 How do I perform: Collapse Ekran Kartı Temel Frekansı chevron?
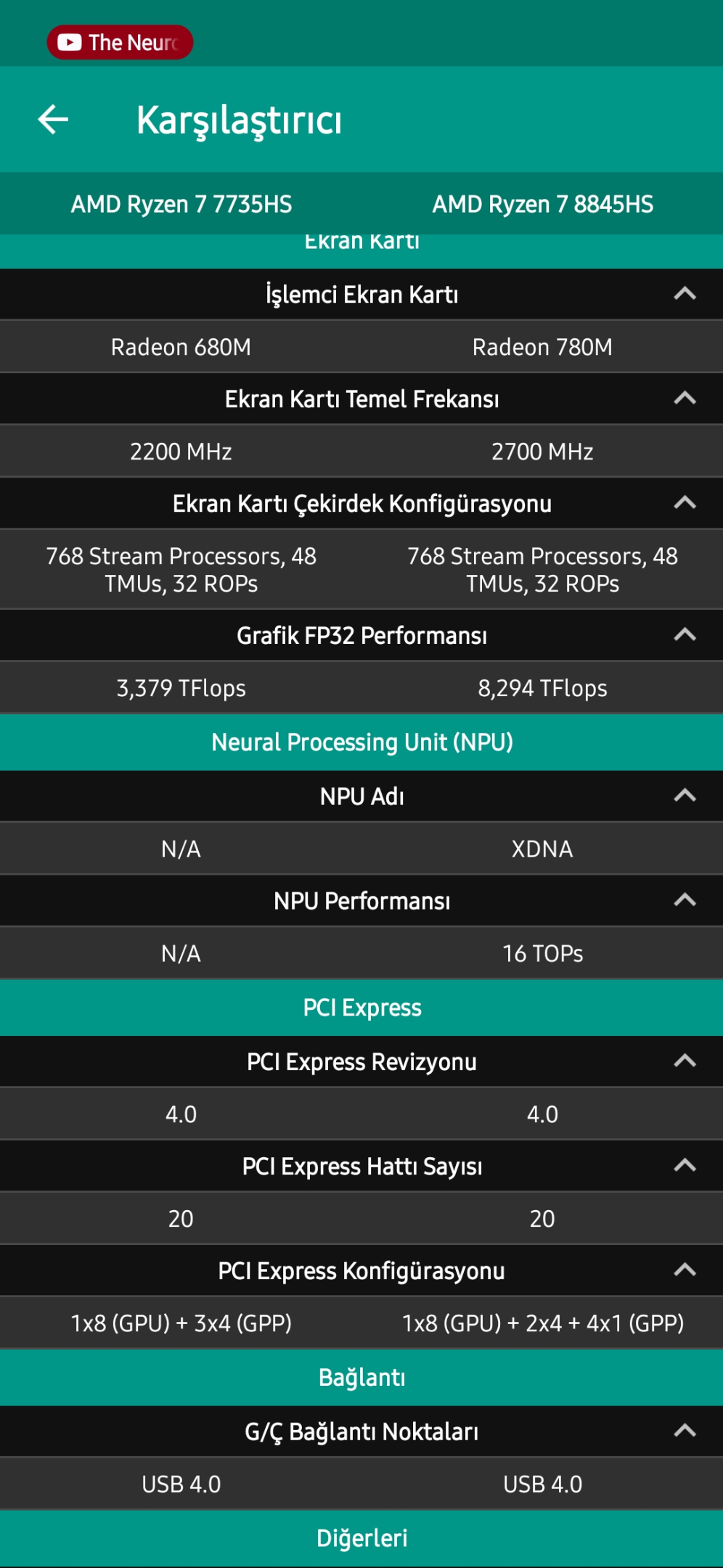coord(685,399)
